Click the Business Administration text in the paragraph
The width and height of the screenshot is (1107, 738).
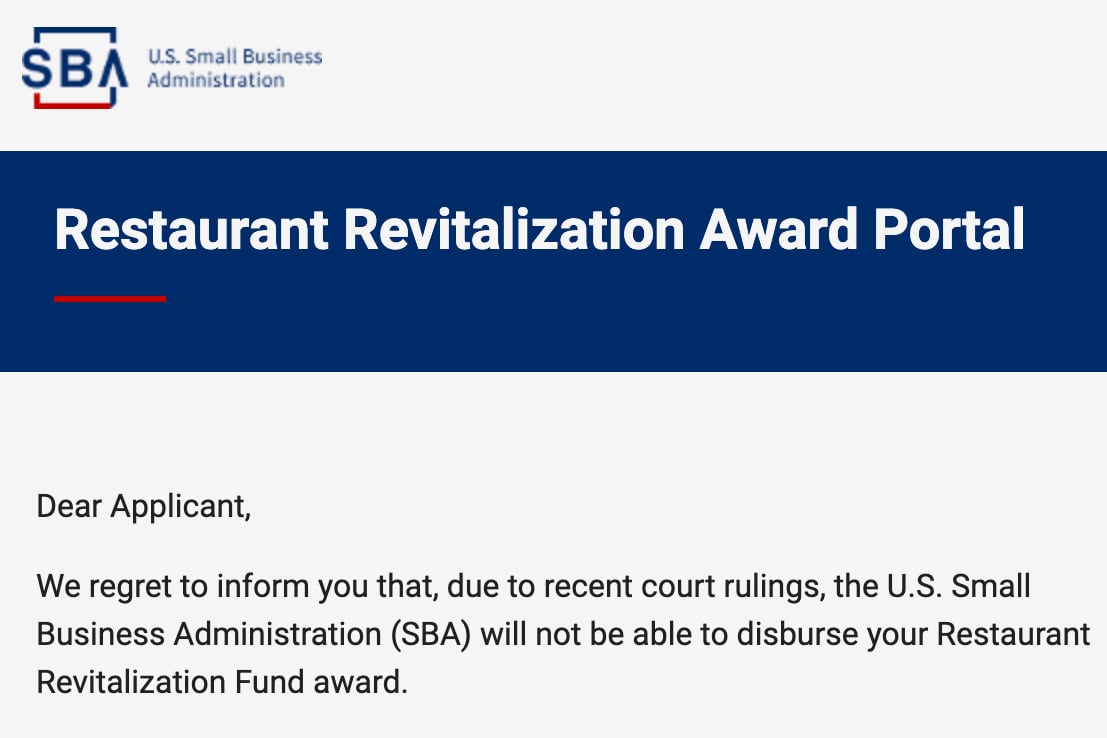(209, 634)
